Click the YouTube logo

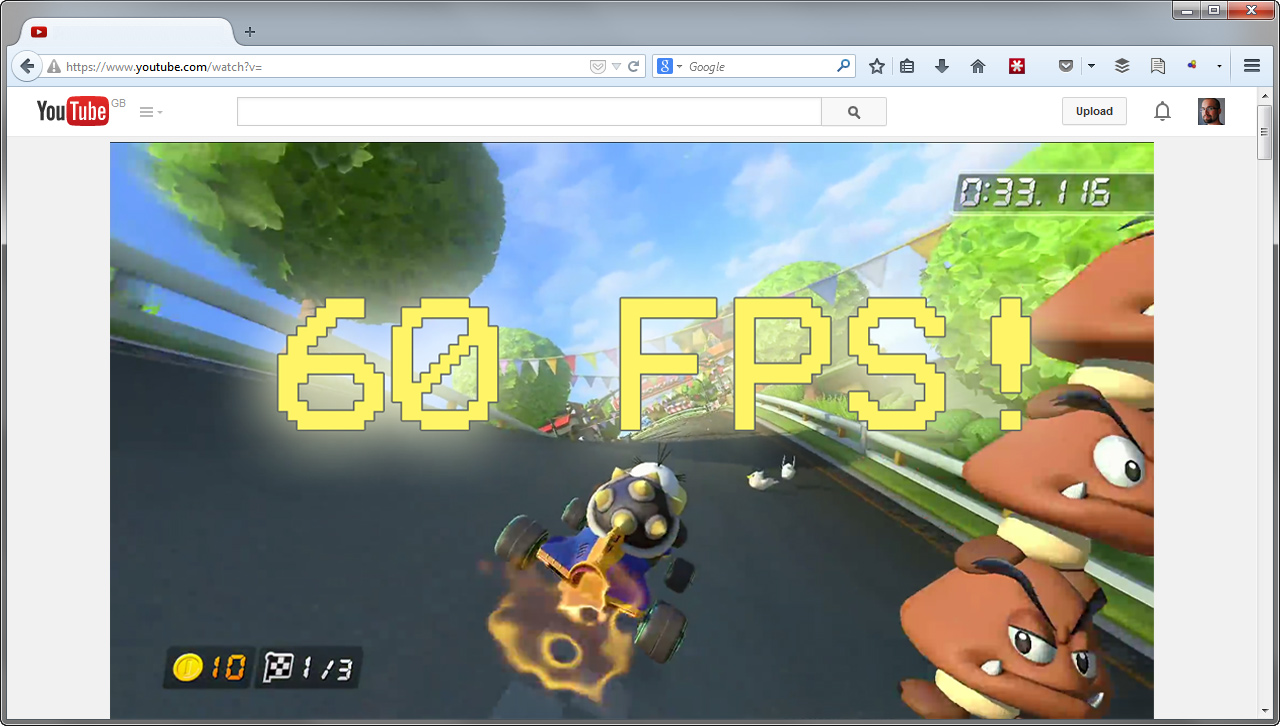click(x=72, y=111)
